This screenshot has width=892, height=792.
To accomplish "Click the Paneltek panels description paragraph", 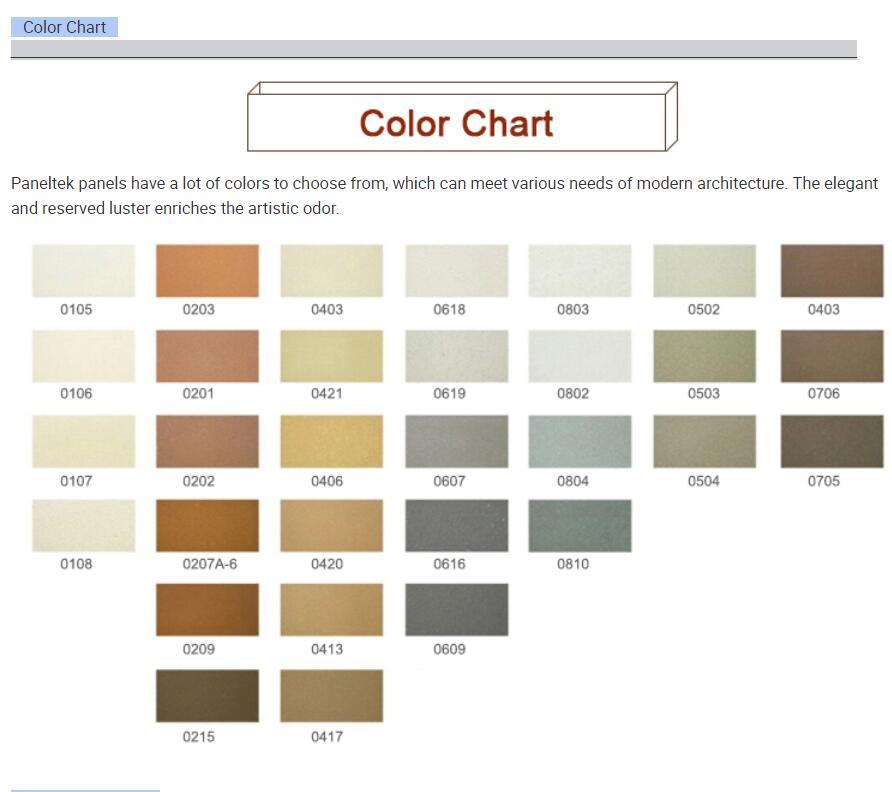I will pyautogui.click(x=445, y=196).
